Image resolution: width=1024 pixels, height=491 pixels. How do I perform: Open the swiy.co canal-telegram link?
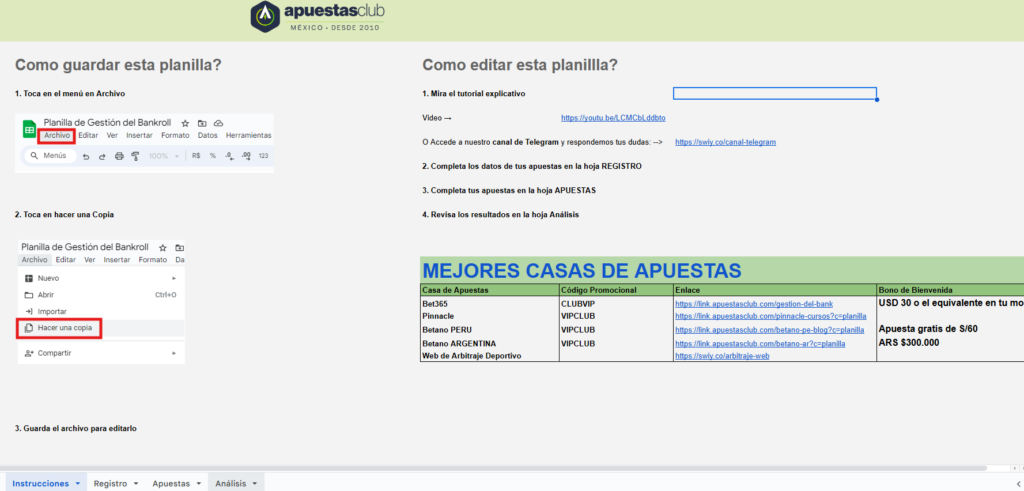click(726, 142)
